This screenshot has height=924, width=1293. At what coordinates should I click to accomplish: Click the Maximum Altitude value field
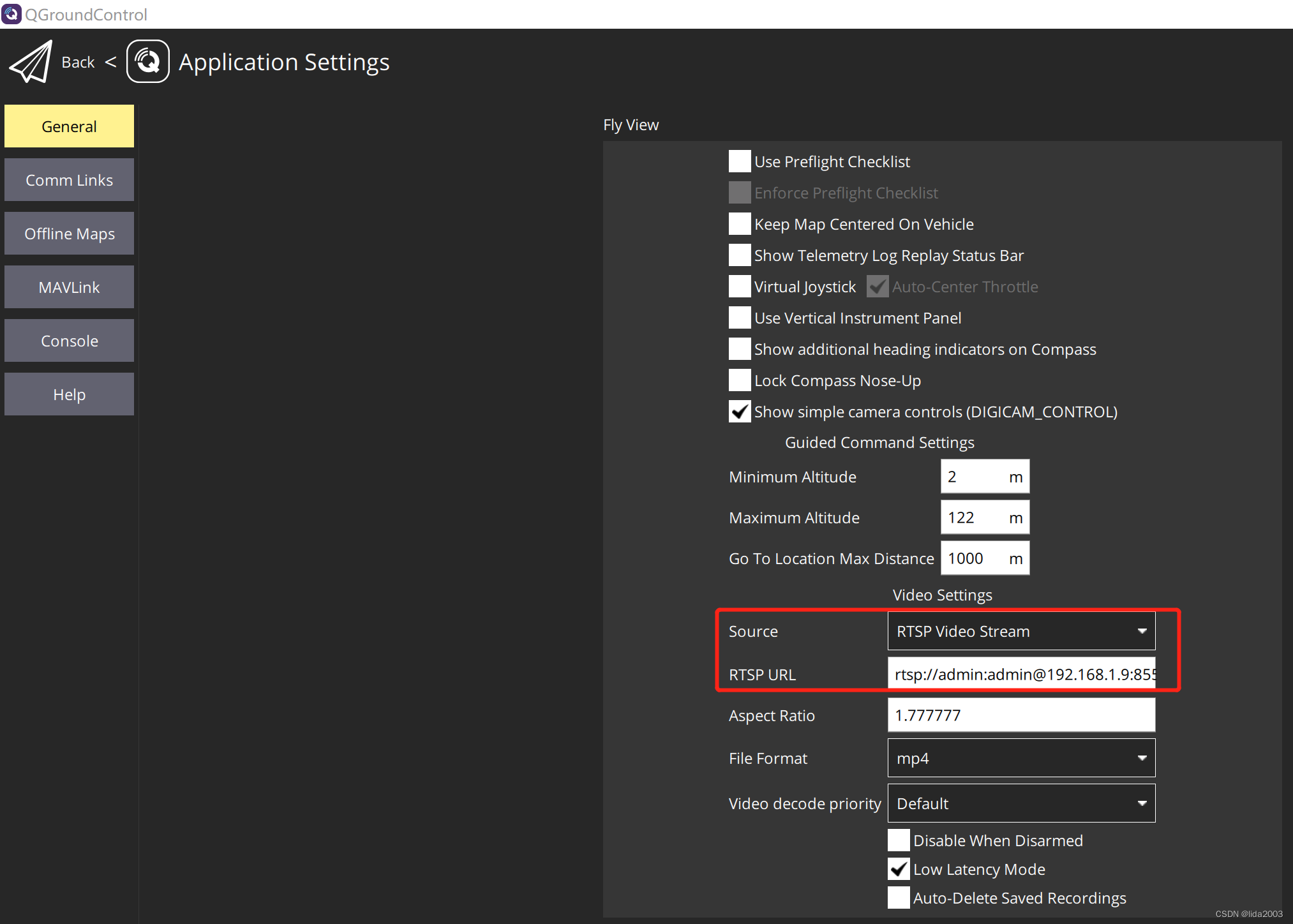[x=985, y=518]
